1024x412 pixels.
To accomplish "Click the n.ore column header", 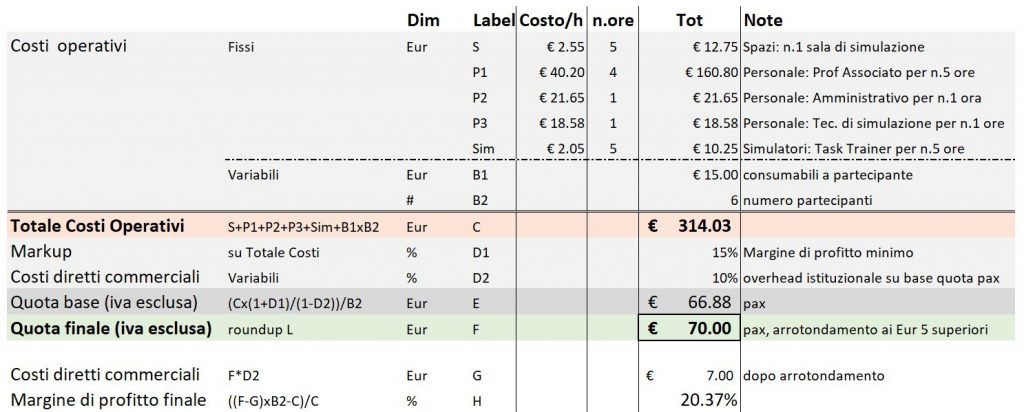I will click(x=613, y=20).
